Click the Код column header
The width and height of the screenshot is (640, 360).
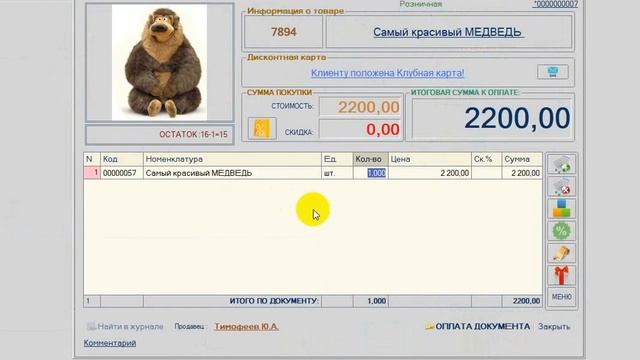tap(122, 159)
